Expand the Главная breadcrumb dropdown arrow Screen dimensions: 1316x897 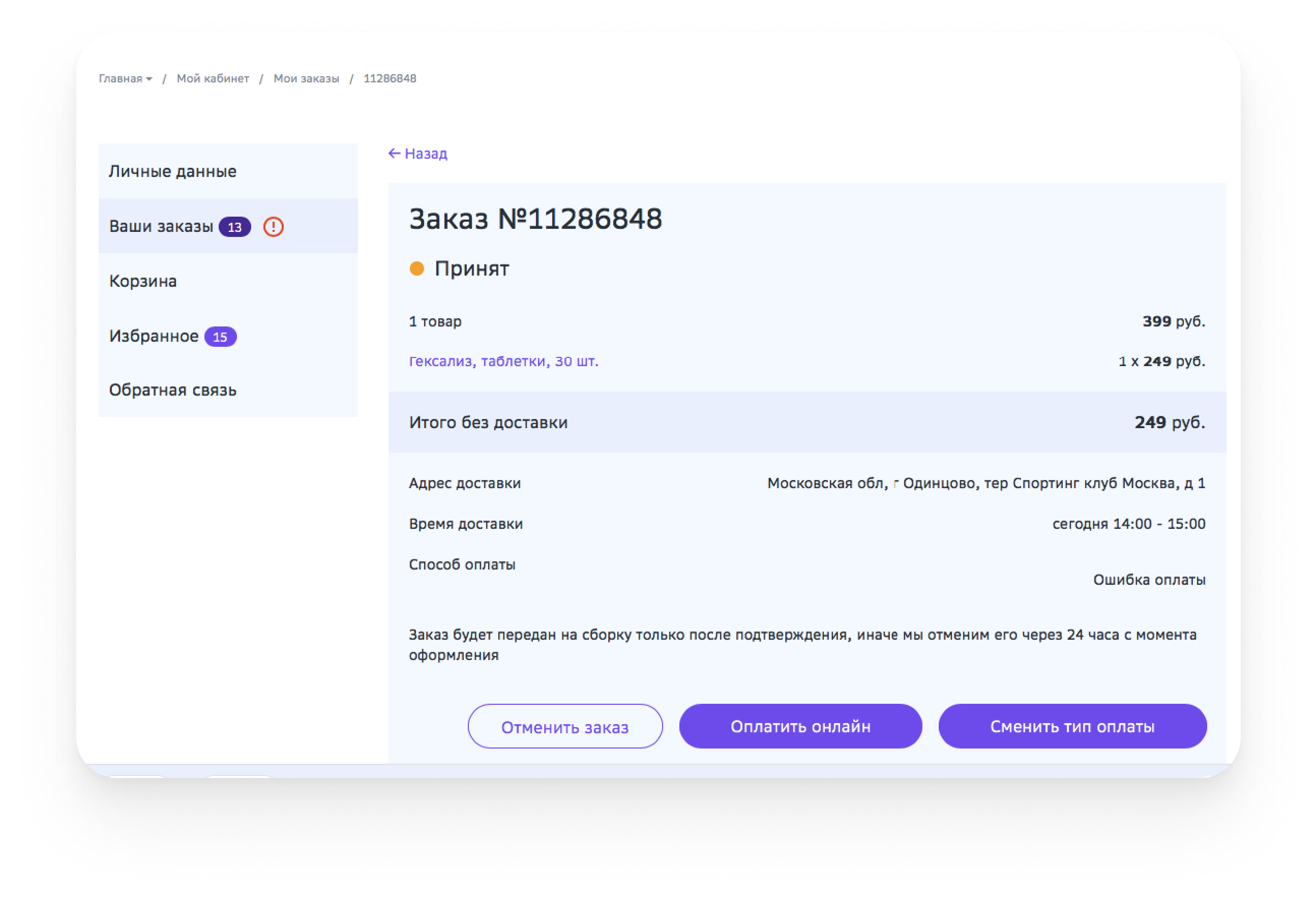149,79
